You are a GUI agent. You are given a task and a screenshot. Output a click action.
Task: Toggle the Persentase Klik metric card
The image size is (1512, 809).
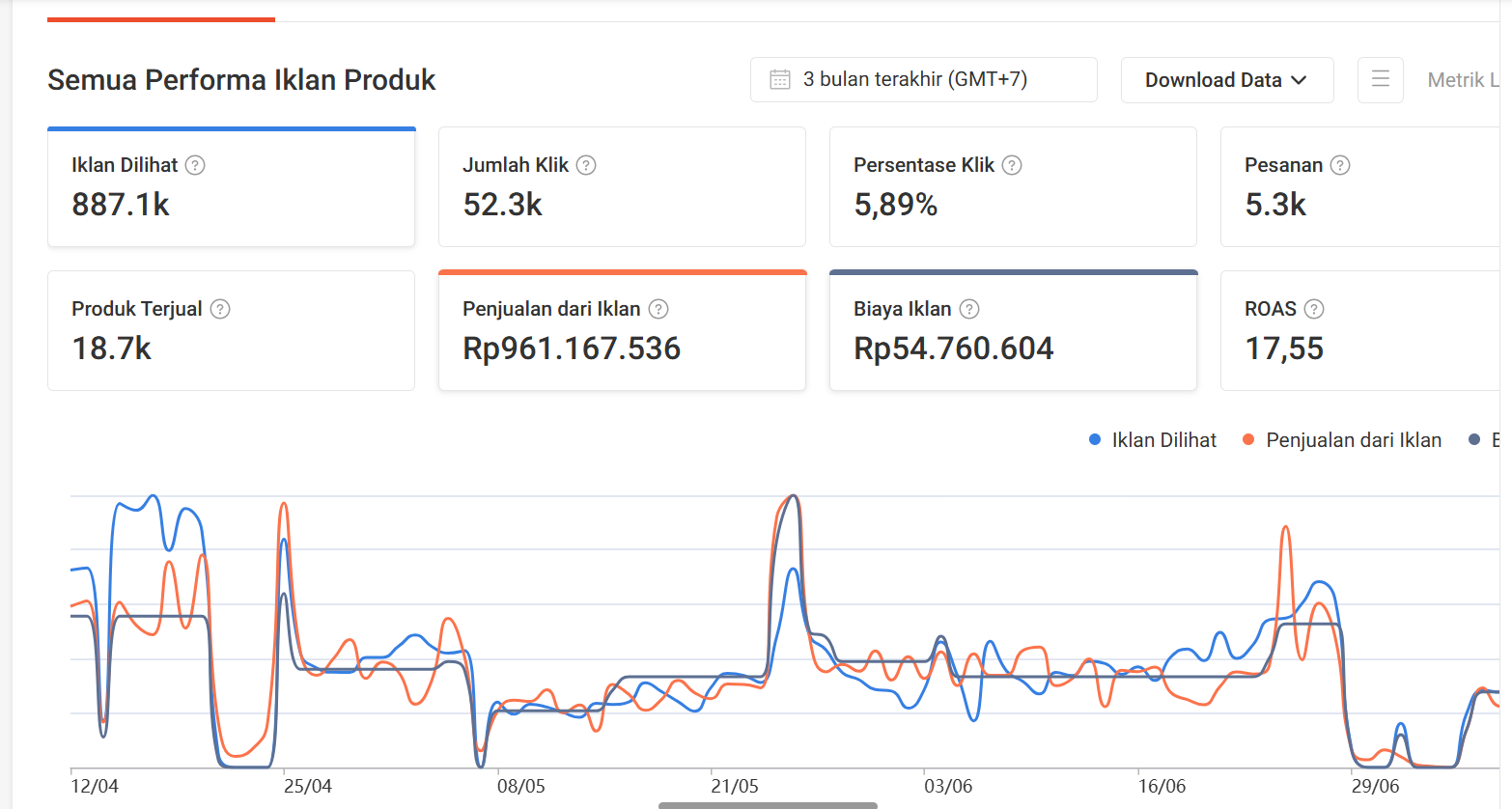tap(1013, 186)
